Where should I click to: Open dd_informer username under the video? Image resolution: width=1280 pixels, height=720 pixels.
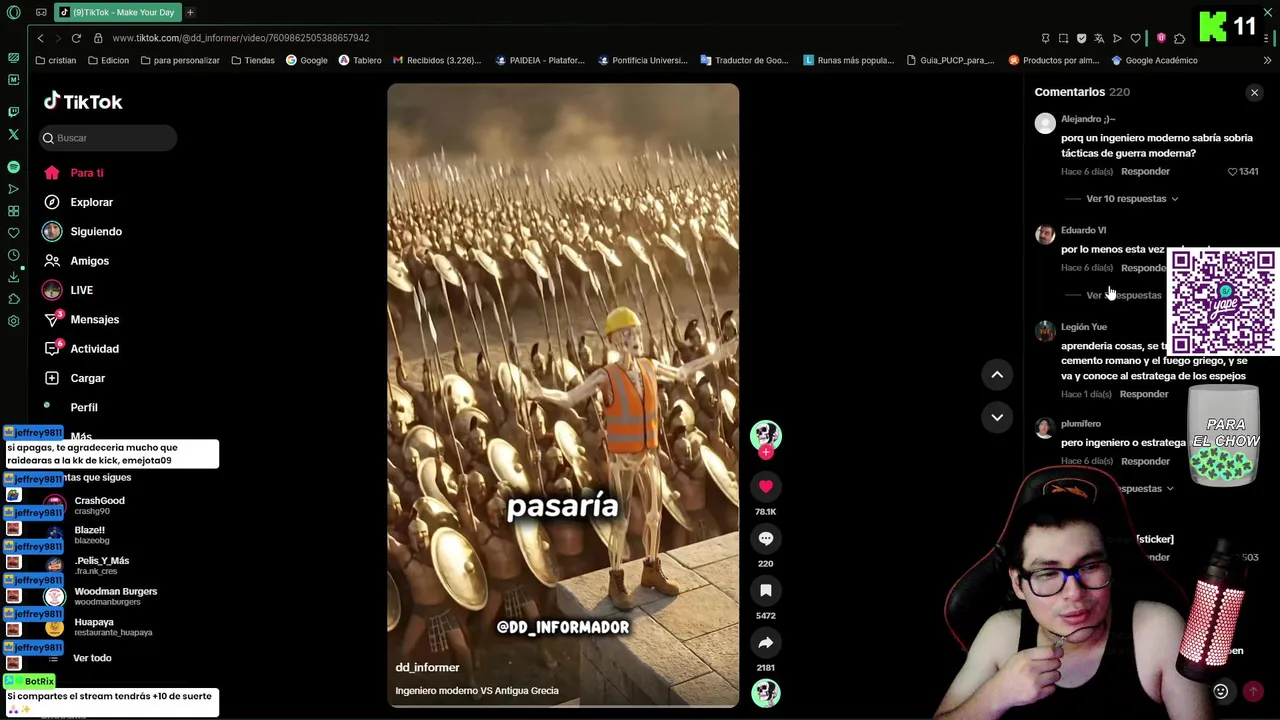427,668
